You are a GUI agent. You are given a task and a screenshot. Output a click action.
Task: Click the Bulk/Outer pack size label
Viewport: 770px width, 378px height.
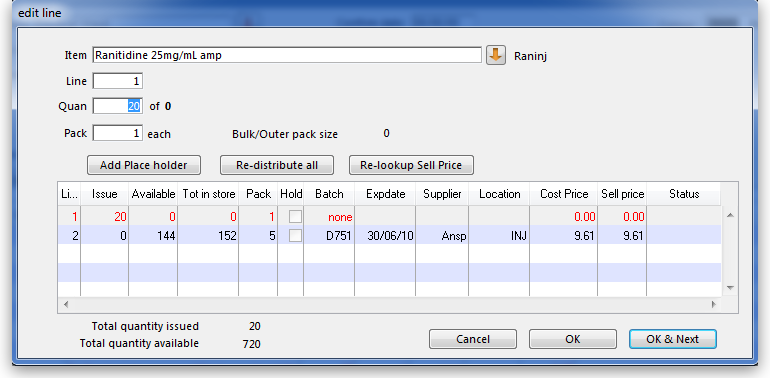(x=285, y=134)
